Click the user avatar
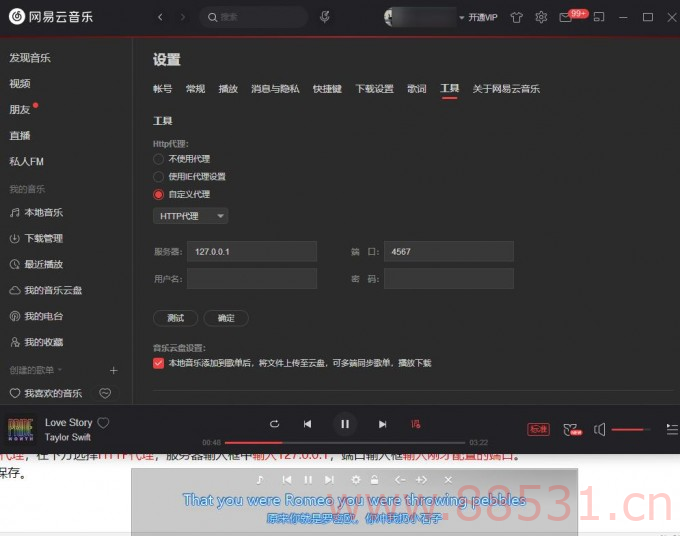 [x=389, y=17]
